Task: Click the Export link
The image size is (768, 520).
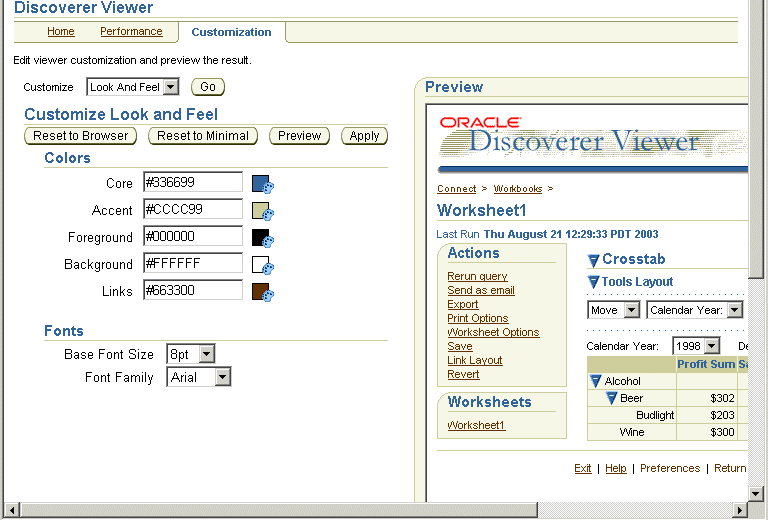Action: (462, 304)
